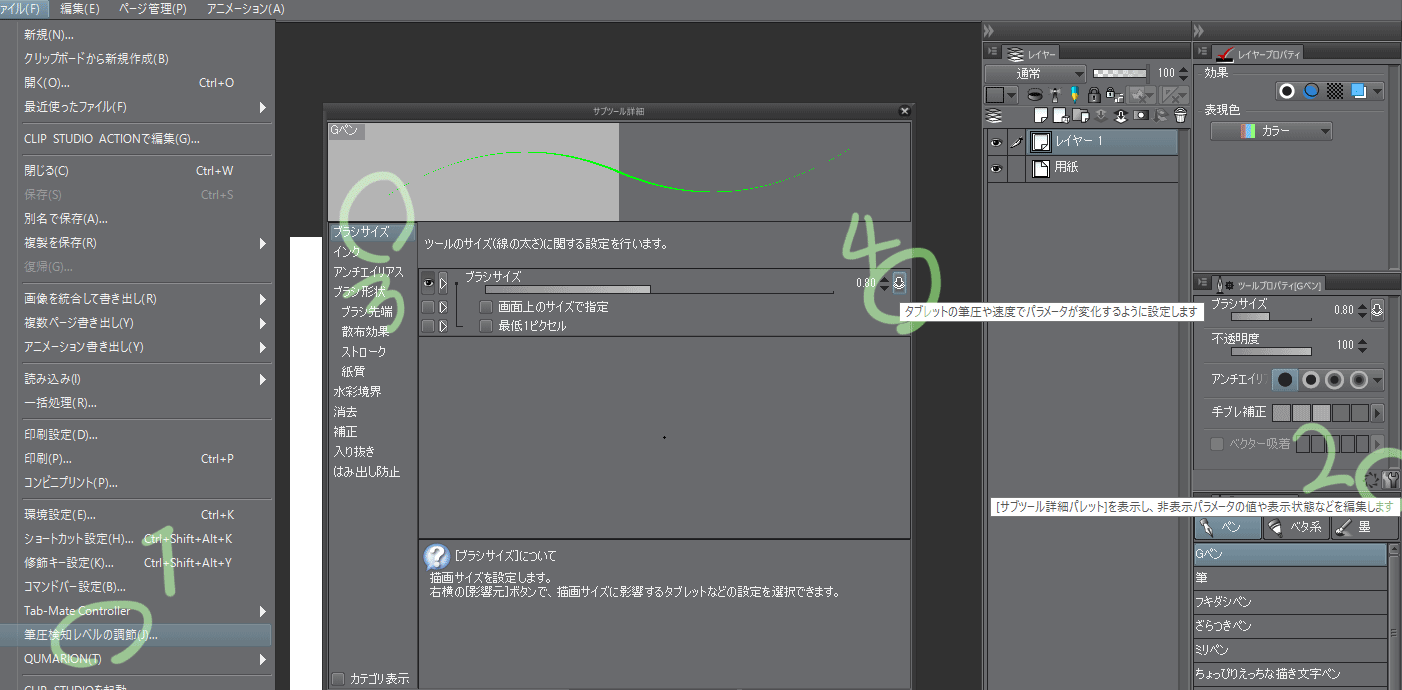1402x690 pixels.
Task: Click the extract line blue circle effect icon
Action: (x=1311, y=91)
